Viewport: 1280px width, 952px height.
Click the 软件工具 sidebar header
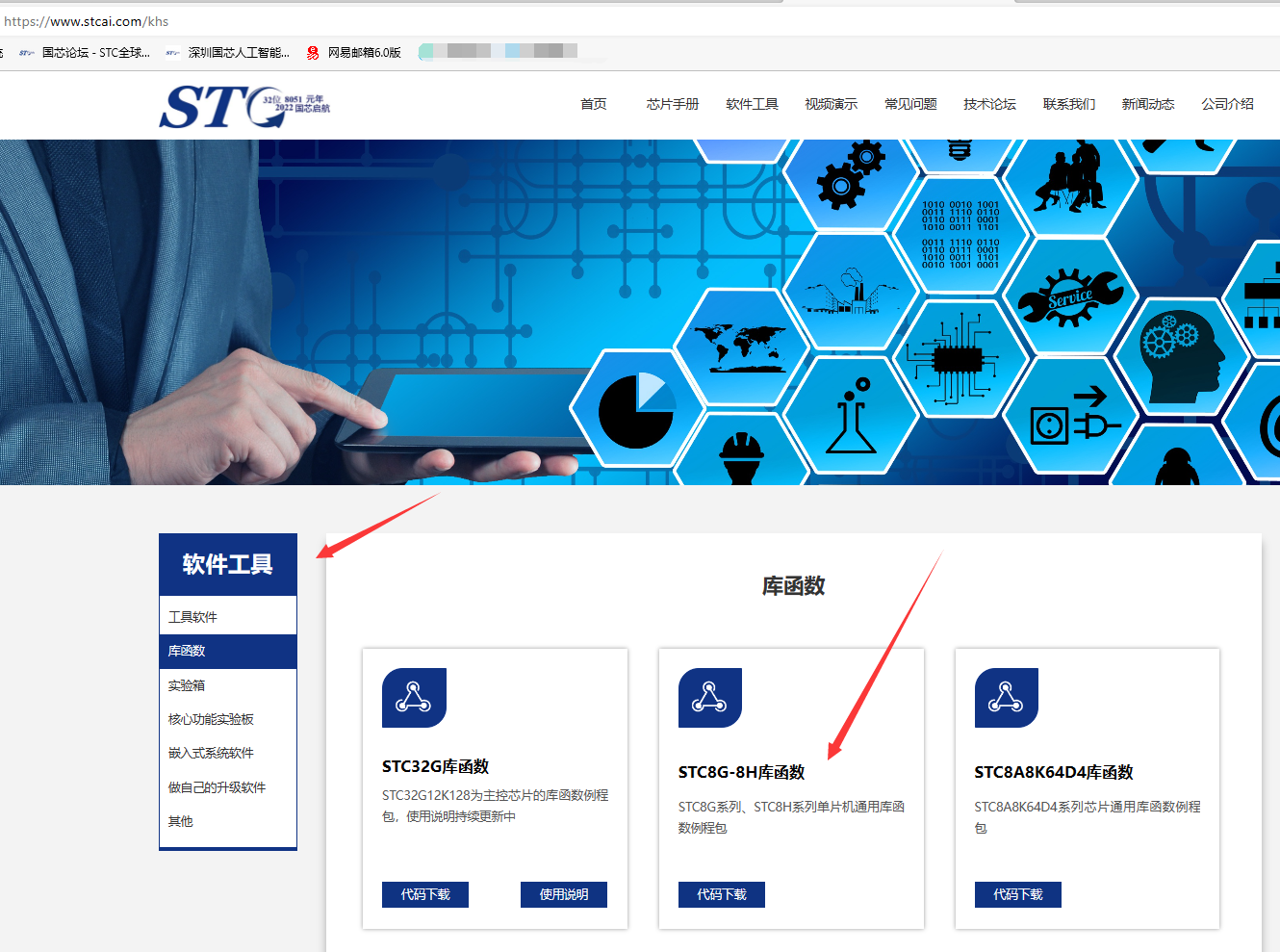(x=228, y=565)
